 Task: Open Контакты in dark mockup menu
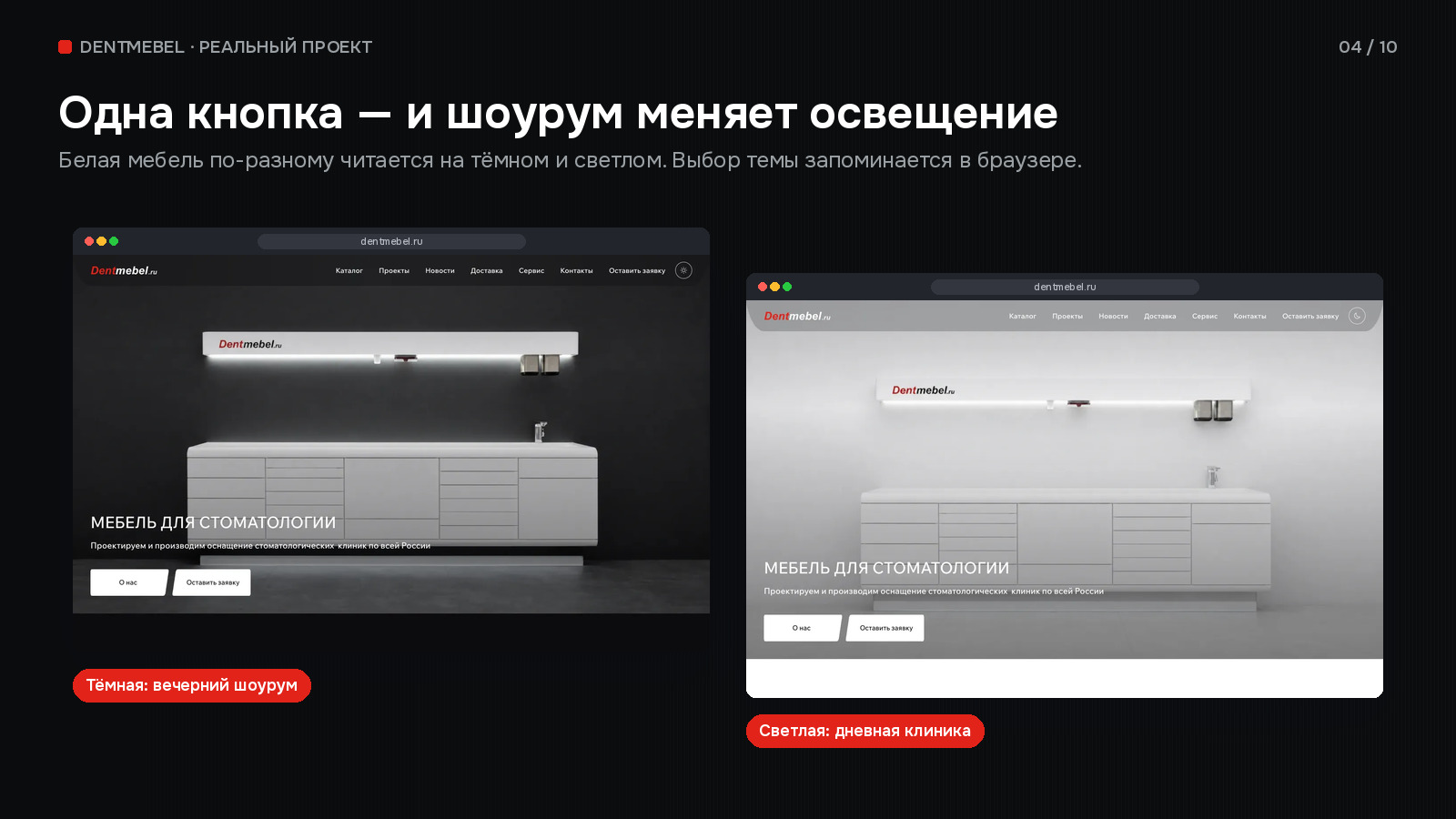coord(576,270)
